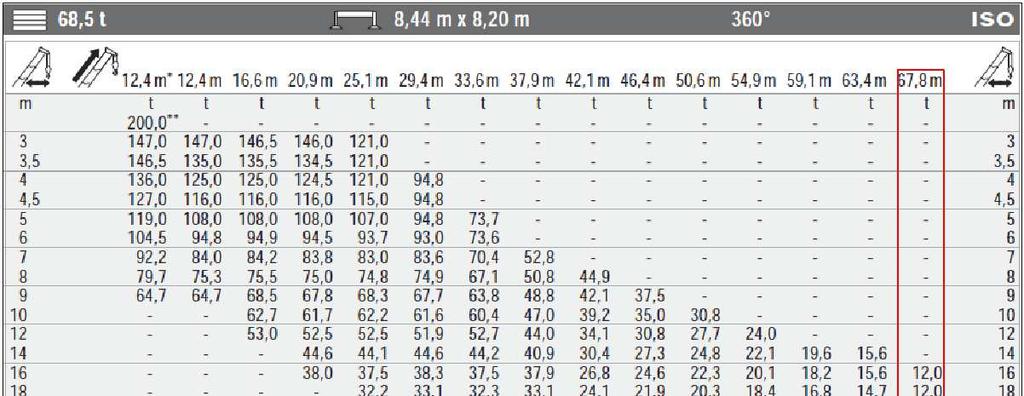Click the 68,5 t counterweight label

pyautogui.click(x=82, y=20)
